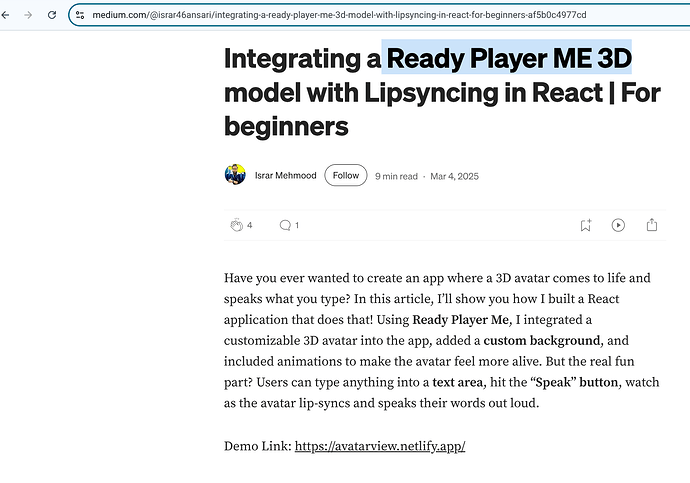
Task: Save the story with the bookmark icon
Action: [586, 225]
